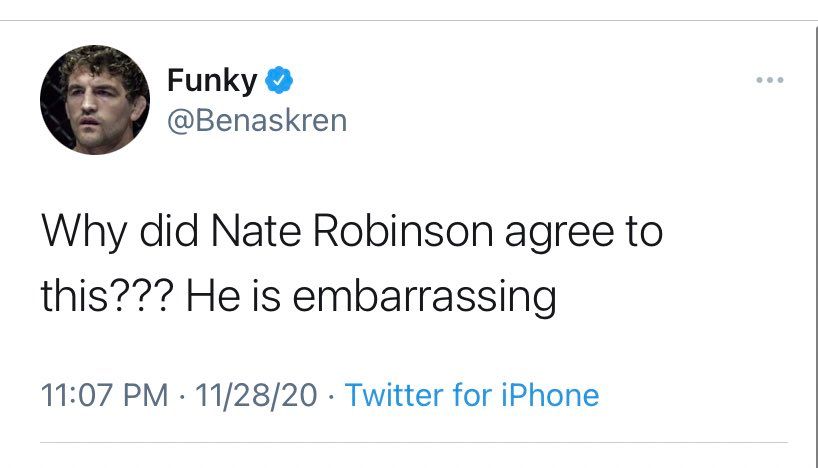Image resolution: width=818 pixels, height=468 pixels.
Task: Click the 11:07 PM timestamp
Action: 104,394
